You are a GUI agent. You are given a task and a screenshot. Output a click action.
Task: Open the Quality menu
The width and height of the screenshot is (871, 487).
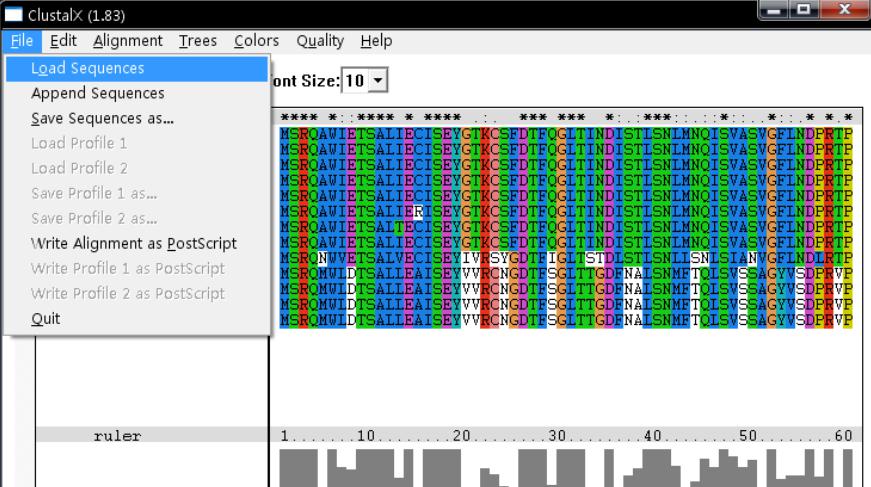pyautogui.click(x=320, y=41)
